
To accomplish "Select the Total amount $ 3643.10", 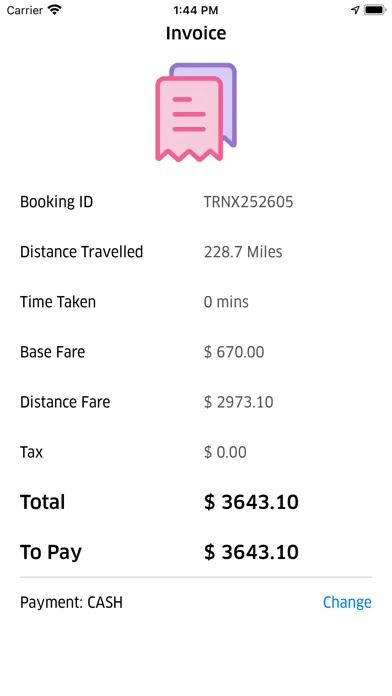I will click(x=251, y=502).
